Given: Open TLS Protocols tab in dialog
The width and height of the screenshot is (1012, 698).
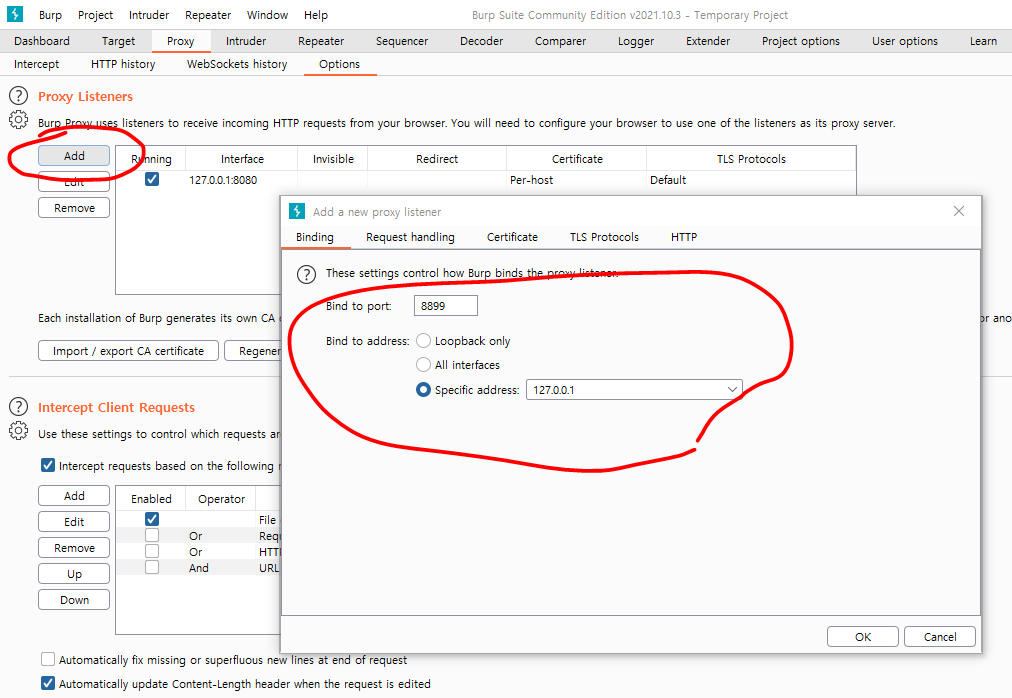Looking at the screenshot, I should [604, 237].
